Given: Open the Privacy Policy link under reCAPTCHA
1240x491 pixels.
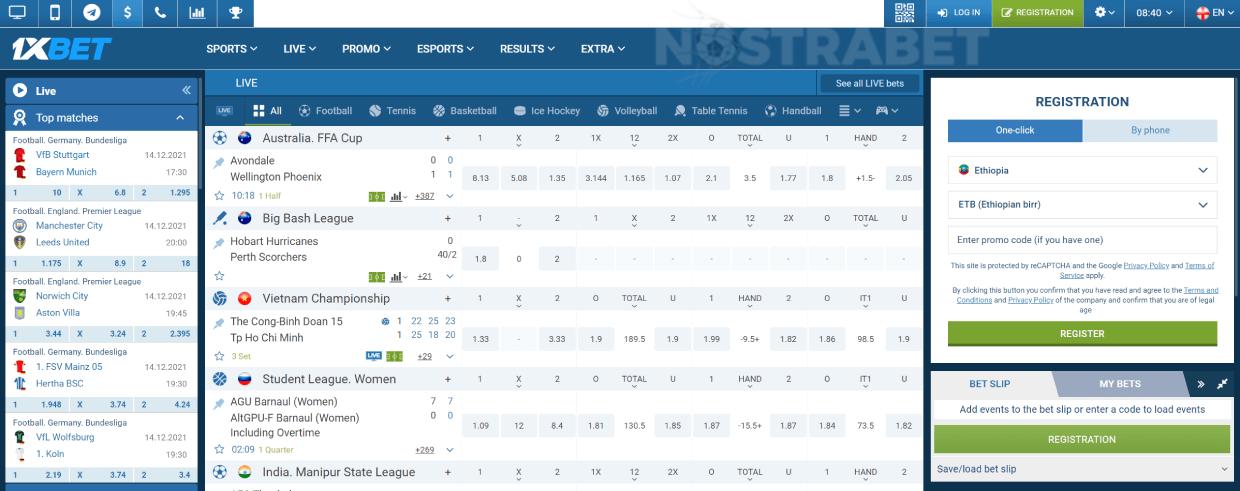Looking at the screenshot, I should (1146, 266).
